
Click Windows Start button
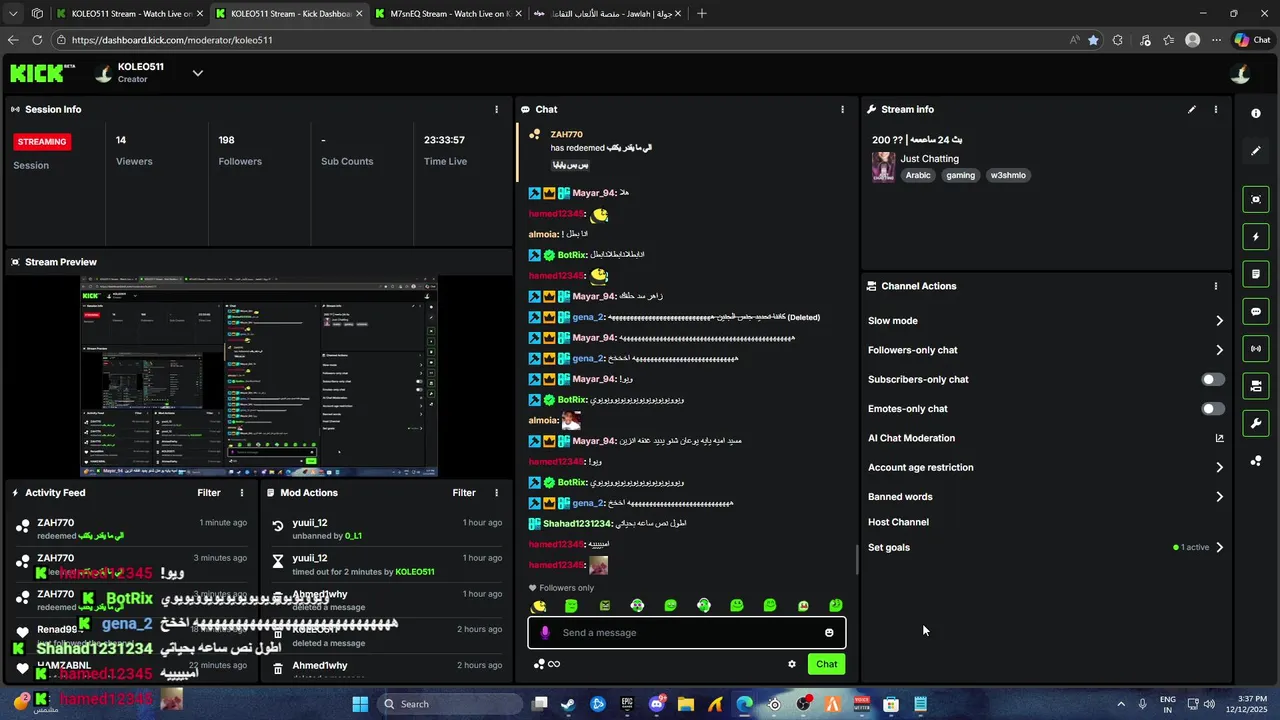(x=360, y=704)
